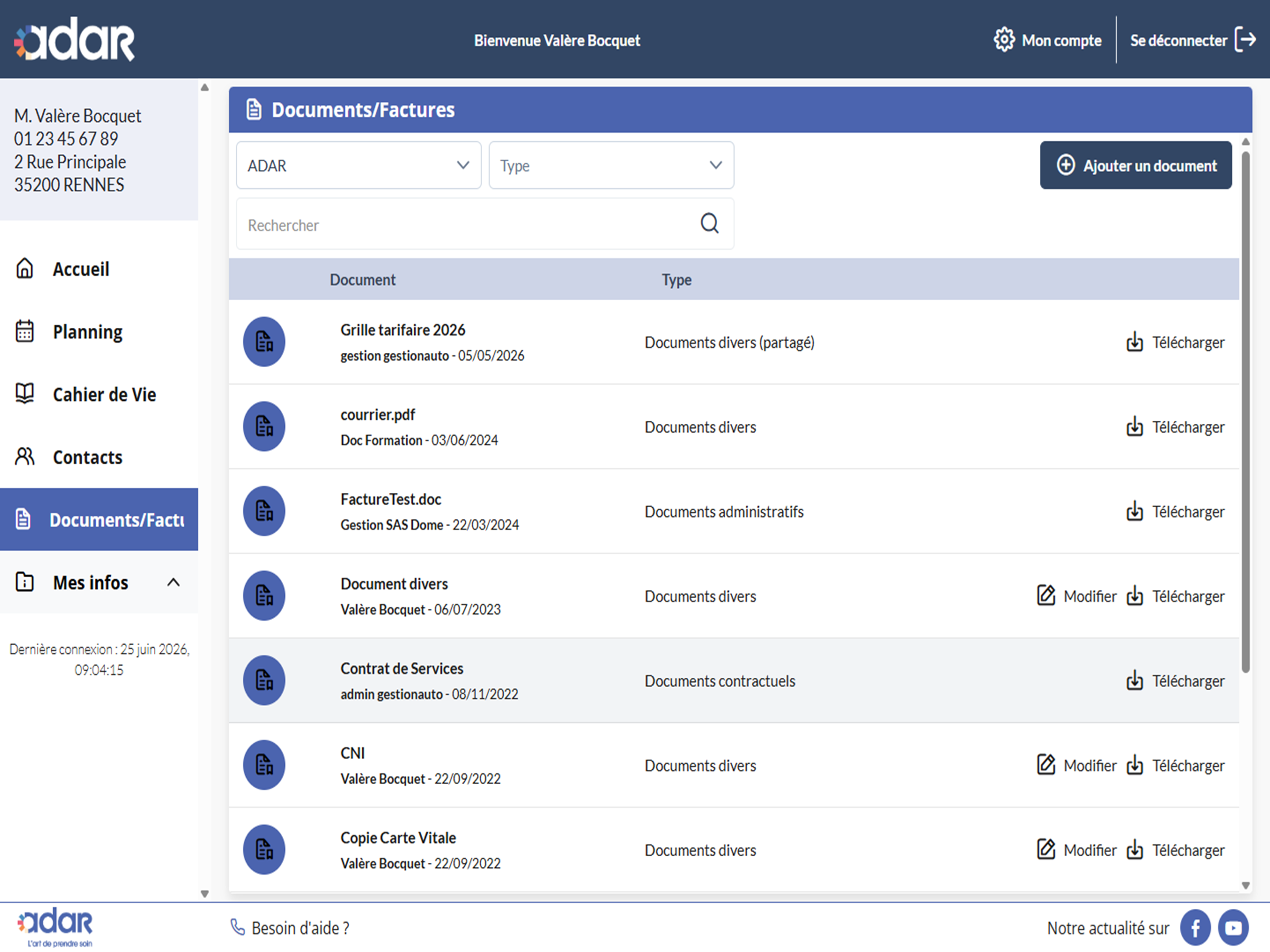Click Ajouter un document button
Viewport: 1270px width, 952px height.
point(1135,165)
